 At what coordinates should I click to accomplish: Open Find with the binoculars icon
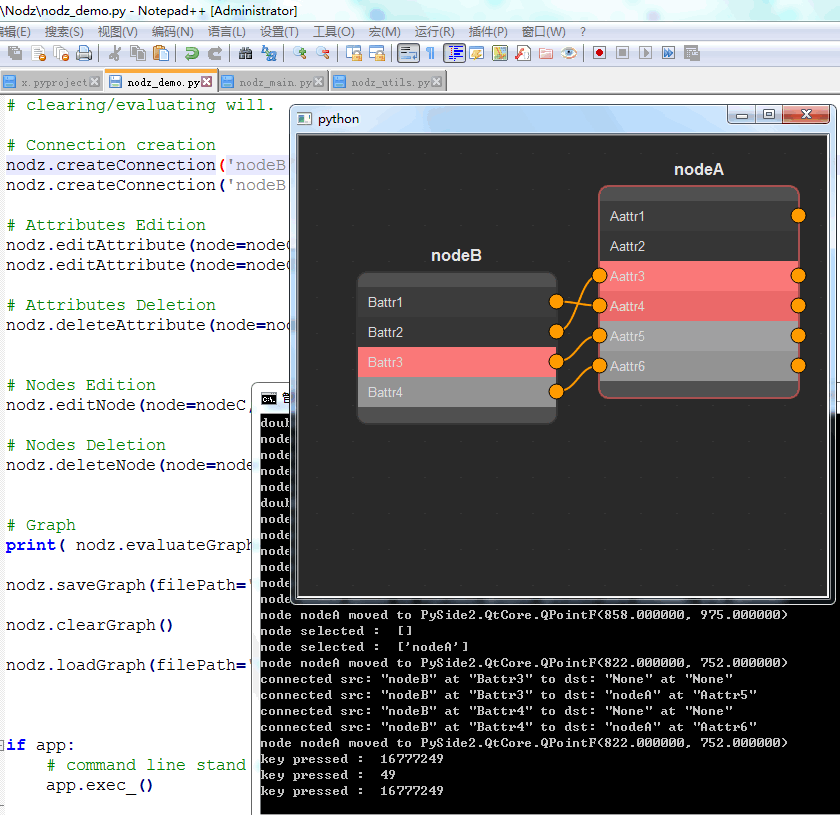(x=245, y=53)
